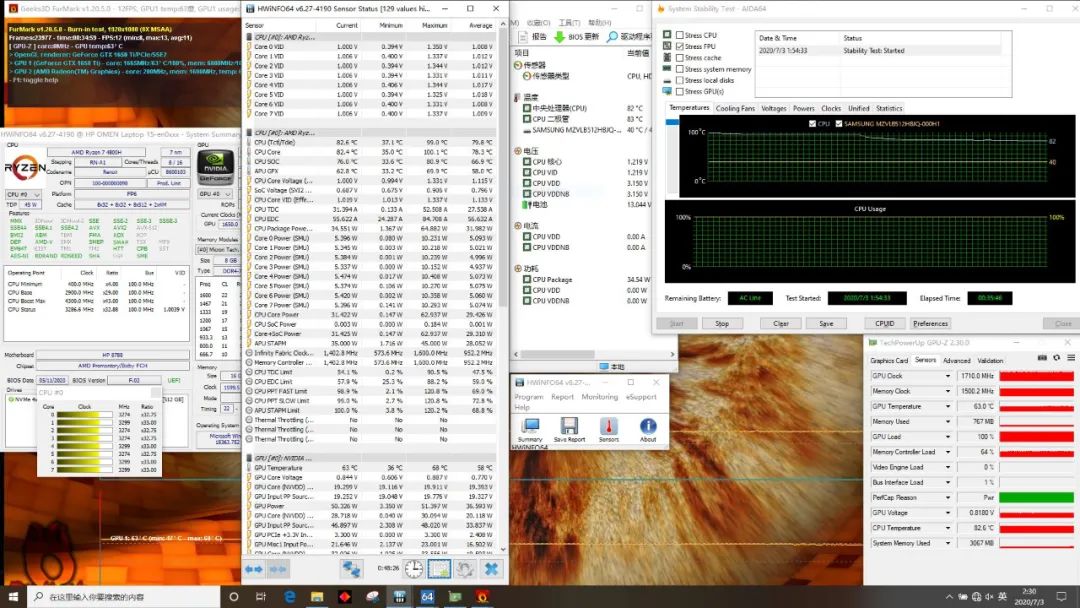Open the Monitoring menu in HWiNFO64
Viewport: 1080px width, 608px height.
pyautogui.click(x=599, y=397)
